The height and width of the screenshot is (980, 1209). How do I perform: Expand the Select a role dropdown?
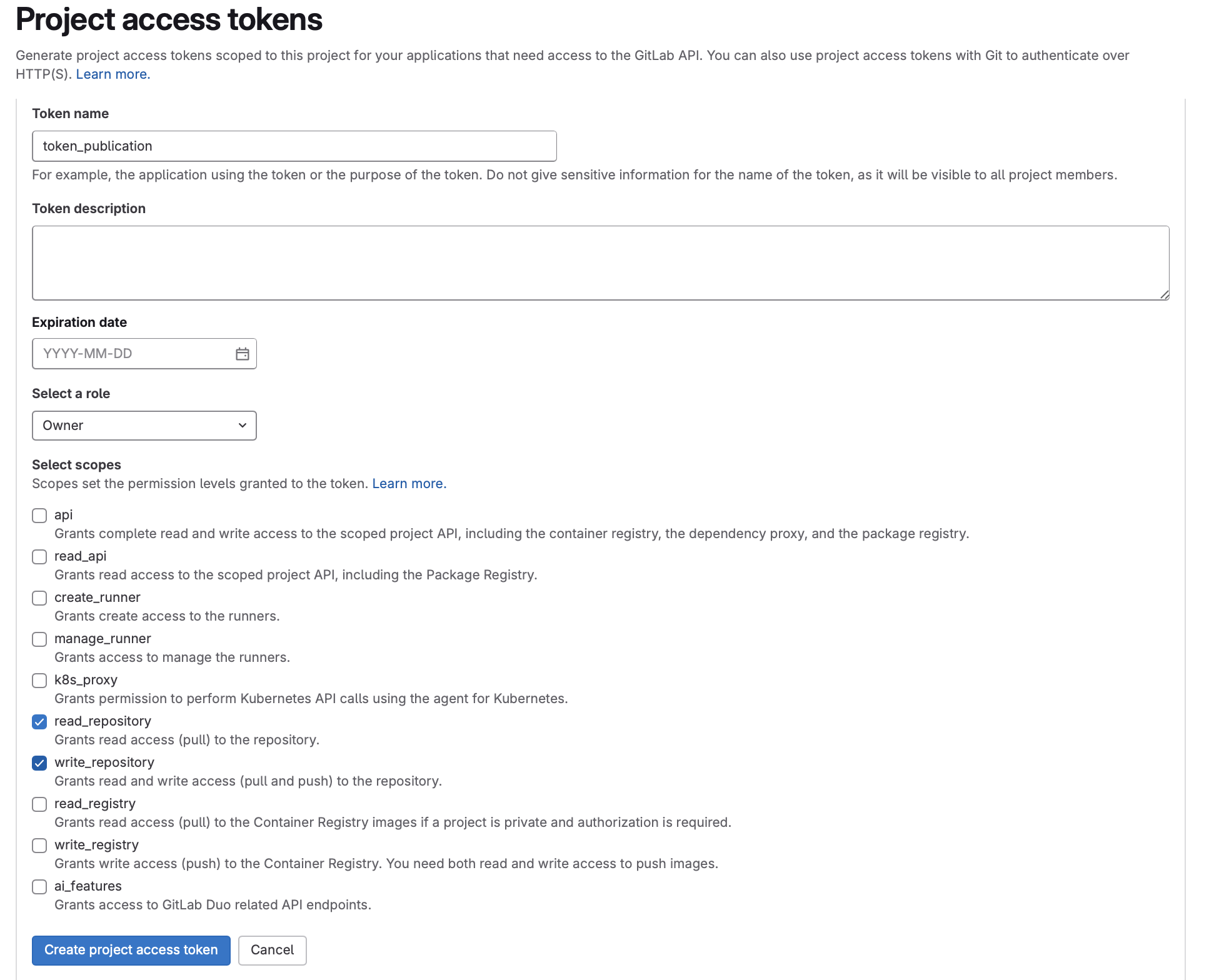coord(144,426)
